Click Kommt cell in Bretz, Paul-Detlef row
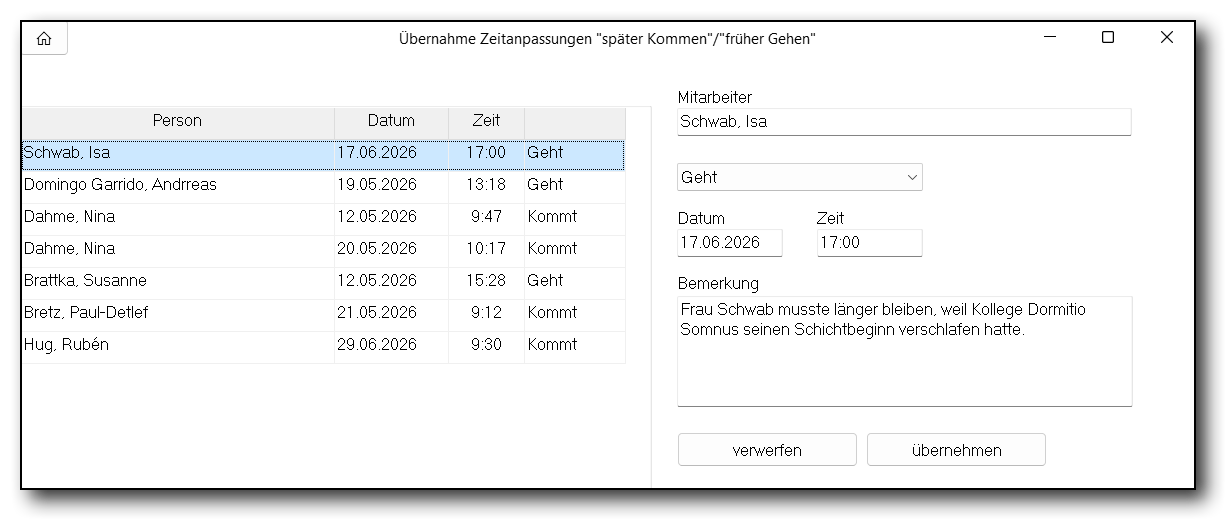This screenshot has height=520, width=1226. (575, 313)
